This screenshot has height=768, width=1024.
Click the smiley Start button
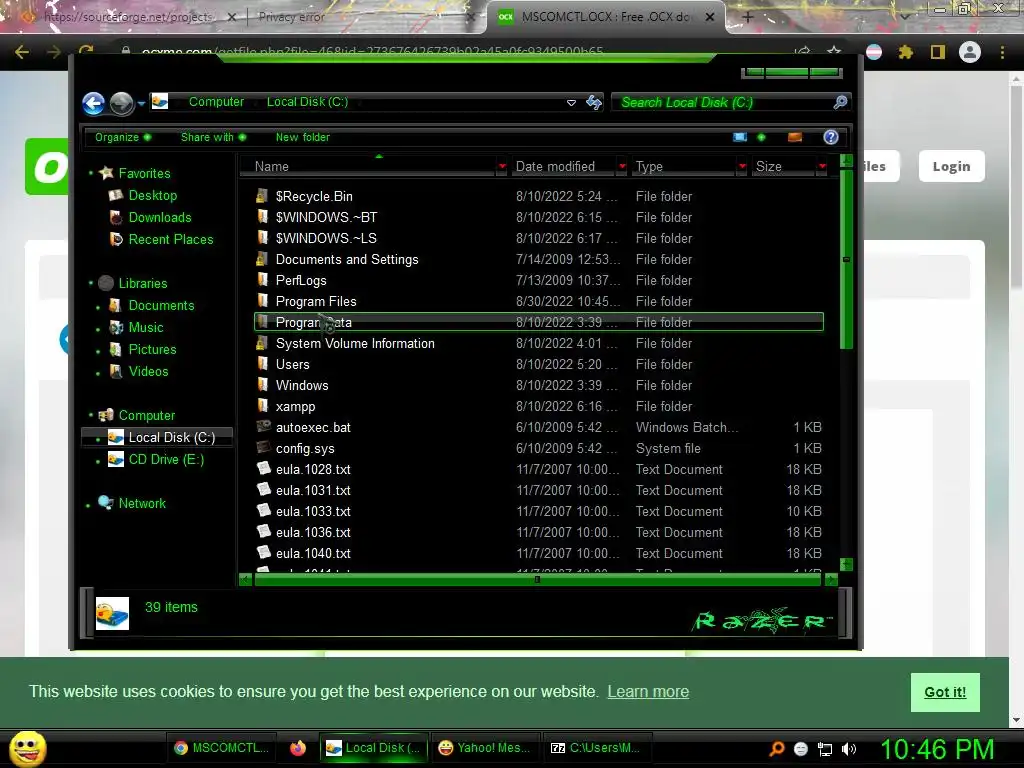click(x=28, y=748)
